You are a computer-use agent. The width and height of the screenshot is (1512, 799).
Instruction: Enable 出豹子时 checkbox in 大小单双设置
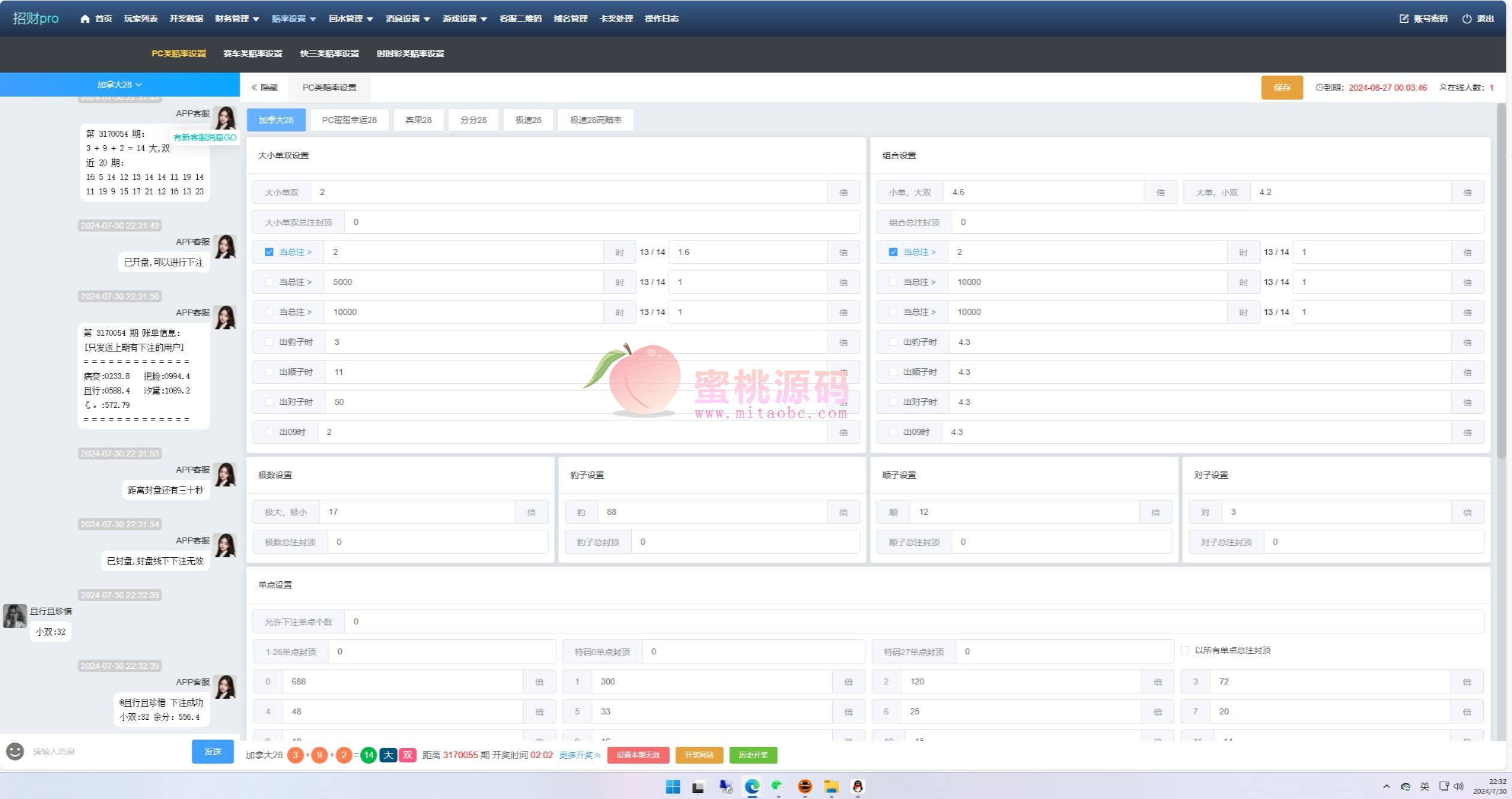point(269,342)
